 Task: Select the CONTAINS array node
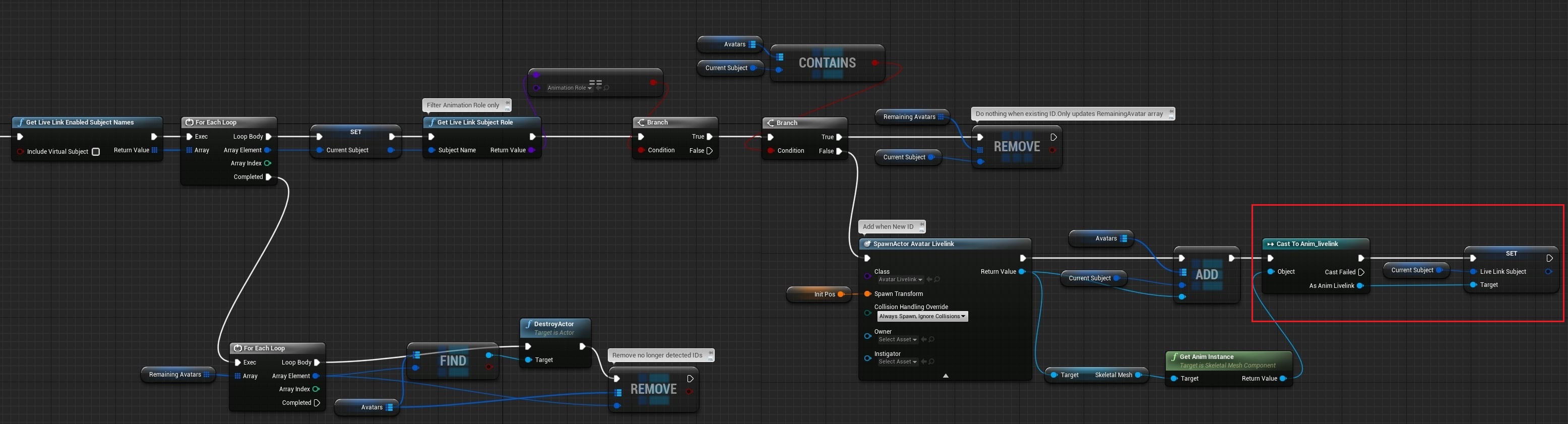click(x=827, y=63)
